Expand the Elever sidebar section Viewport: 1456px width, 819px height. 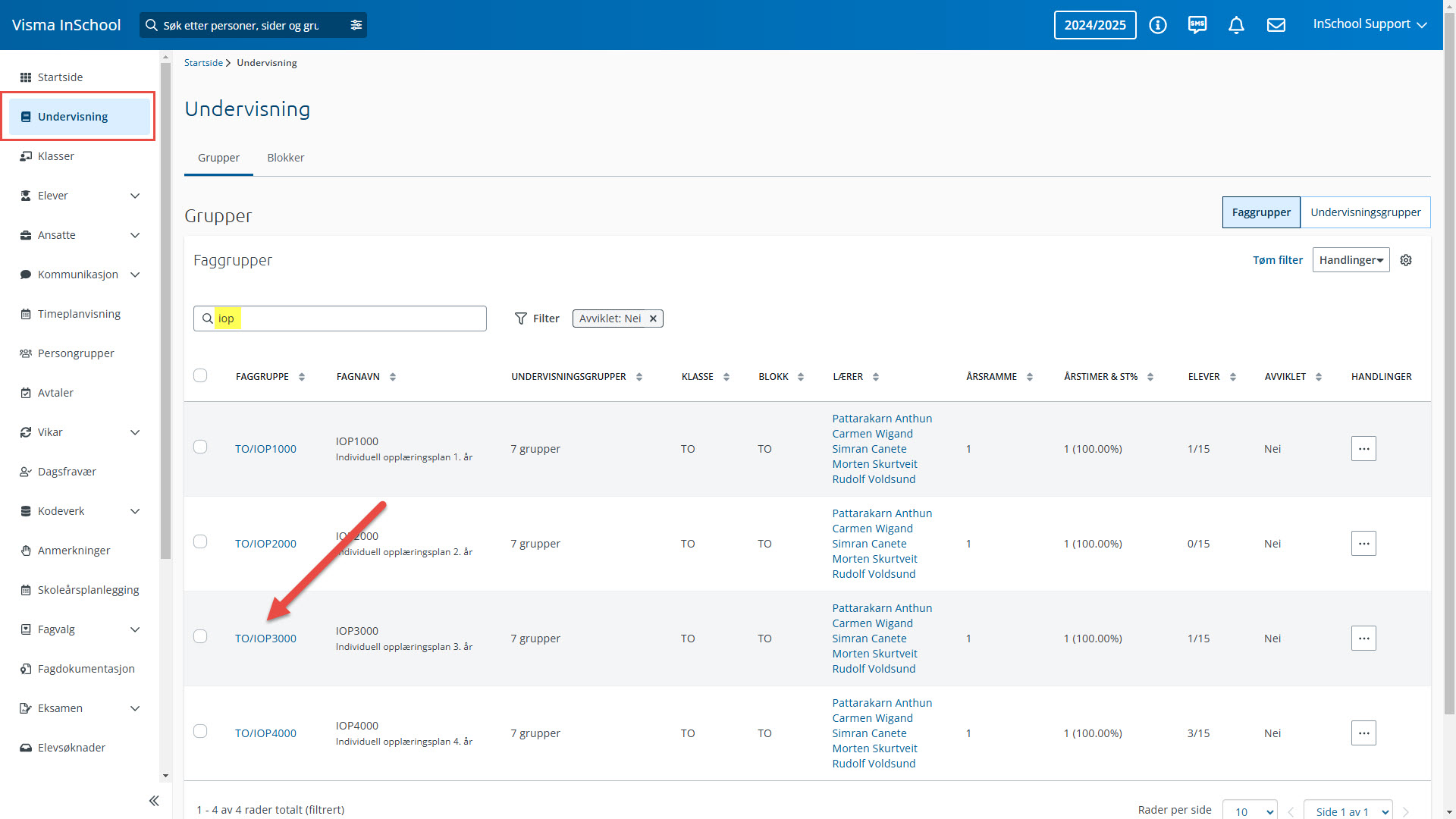pos(135,196)
